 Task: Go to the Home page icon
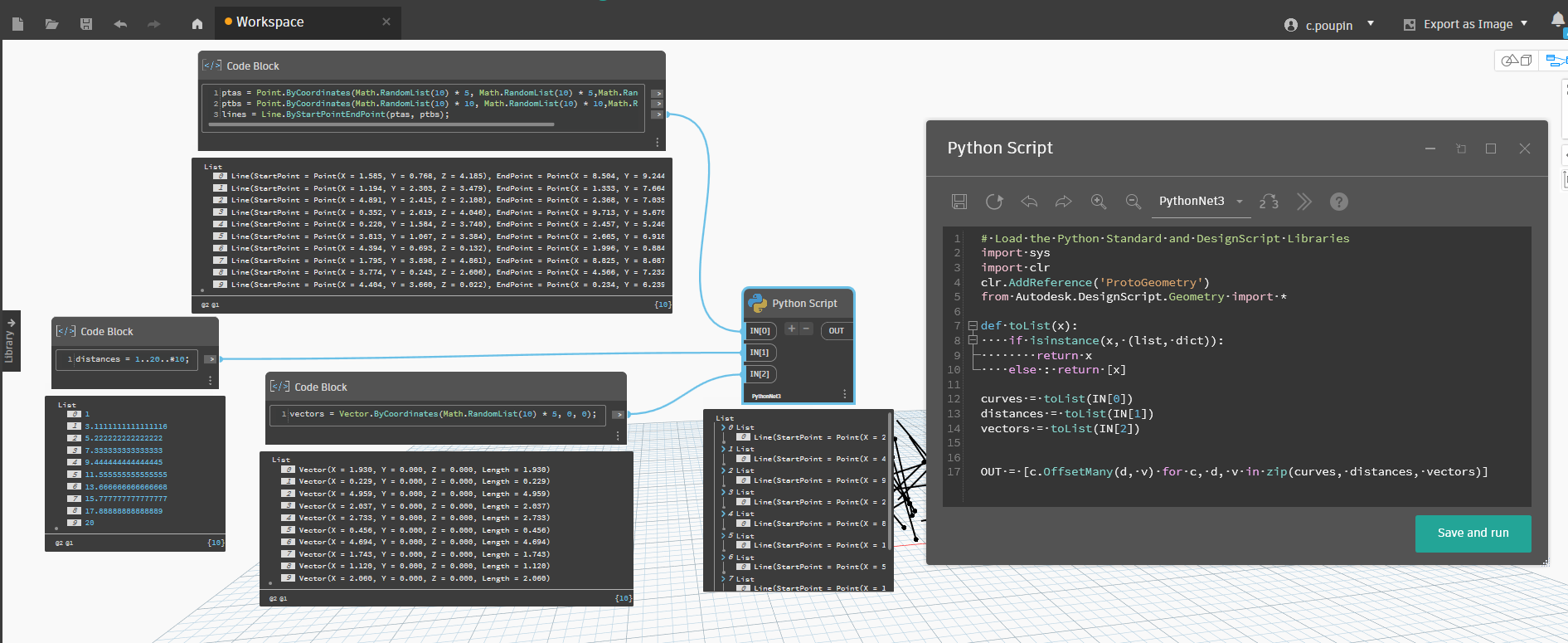coord(197,24)
